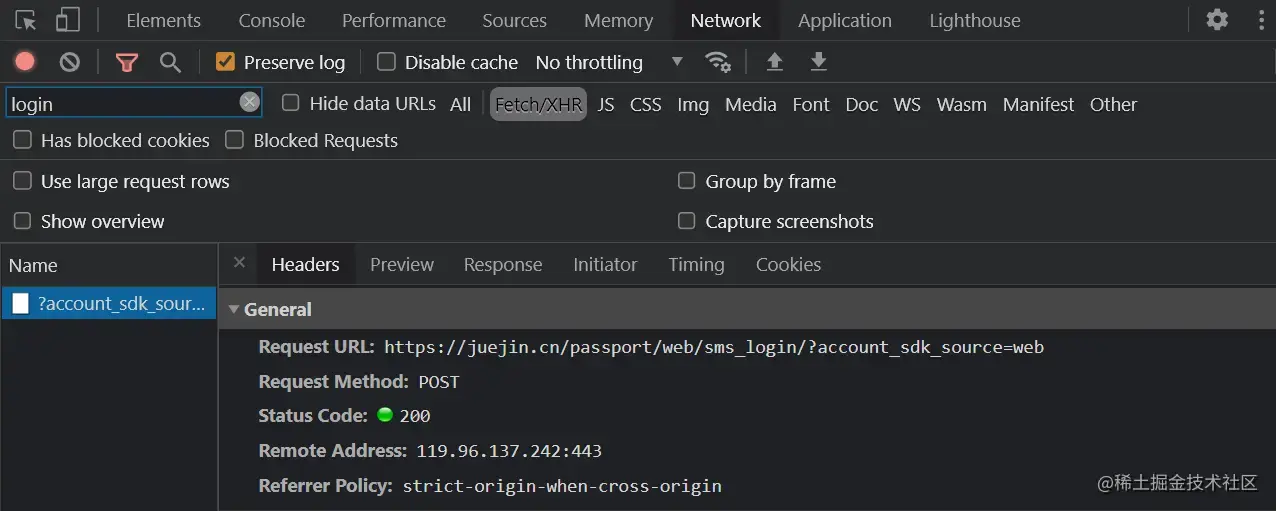This screenshot has width=1276, height=511.
Task: Filter requests by All types
Action: click(x=460, y=104)
